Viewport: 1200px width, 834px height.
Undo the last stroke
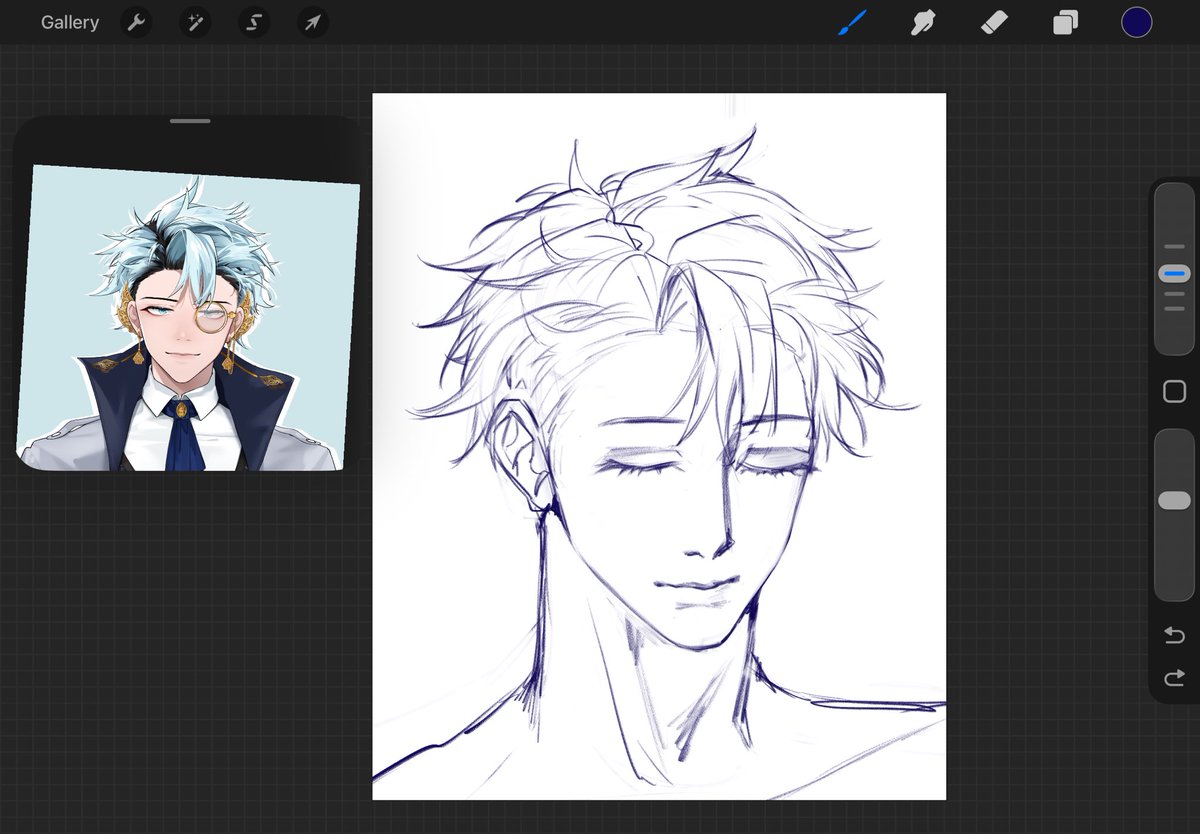pos(1174,636)
